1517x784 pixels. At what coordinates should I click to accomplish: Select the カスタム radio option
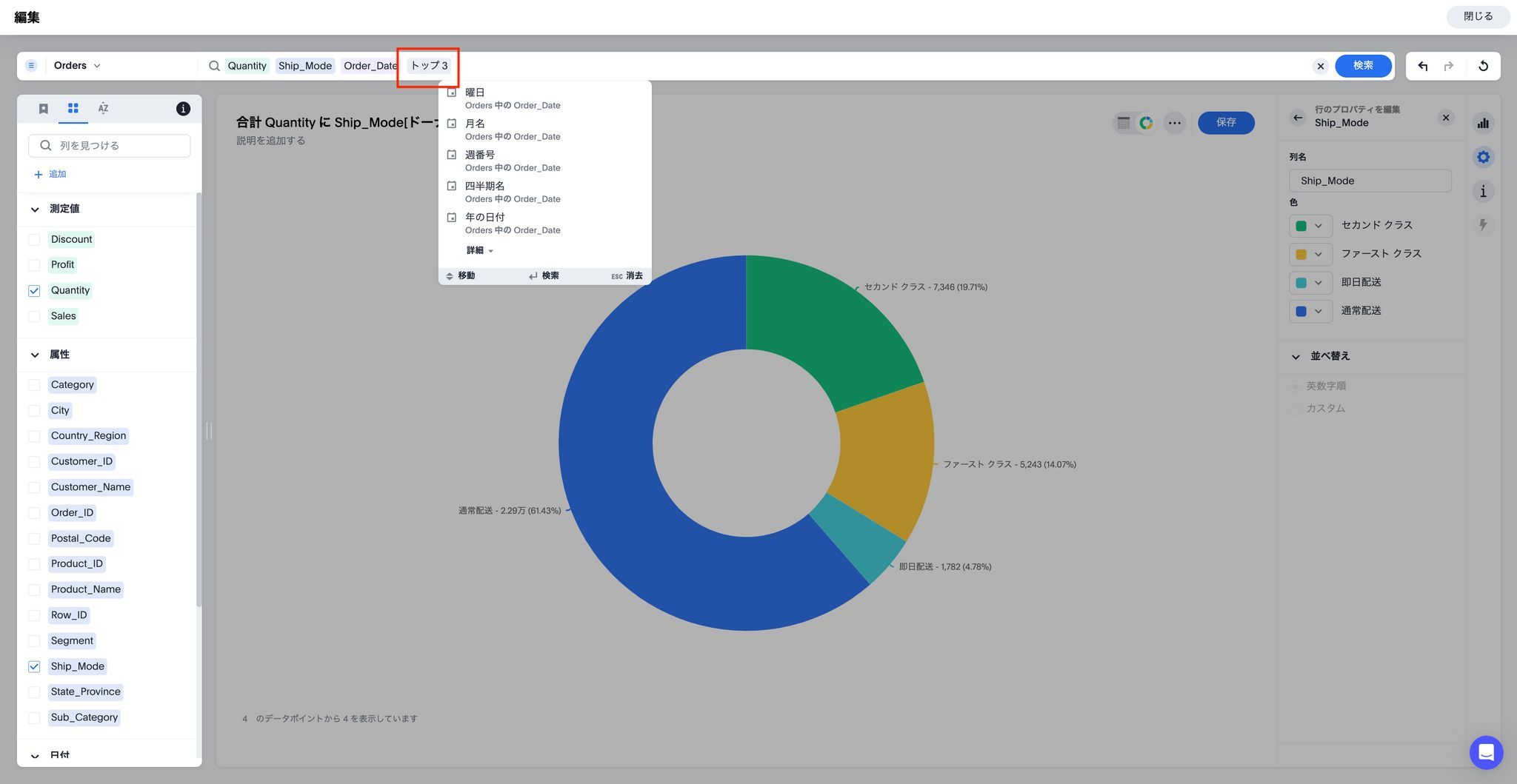pyautogui.click(x=1295, y=409)
